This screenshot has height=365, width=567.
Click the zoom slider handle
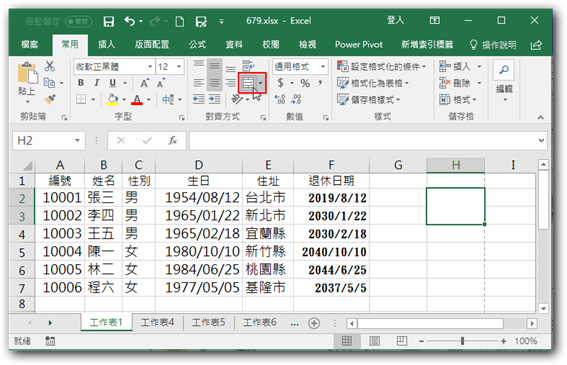coord(462,341)
